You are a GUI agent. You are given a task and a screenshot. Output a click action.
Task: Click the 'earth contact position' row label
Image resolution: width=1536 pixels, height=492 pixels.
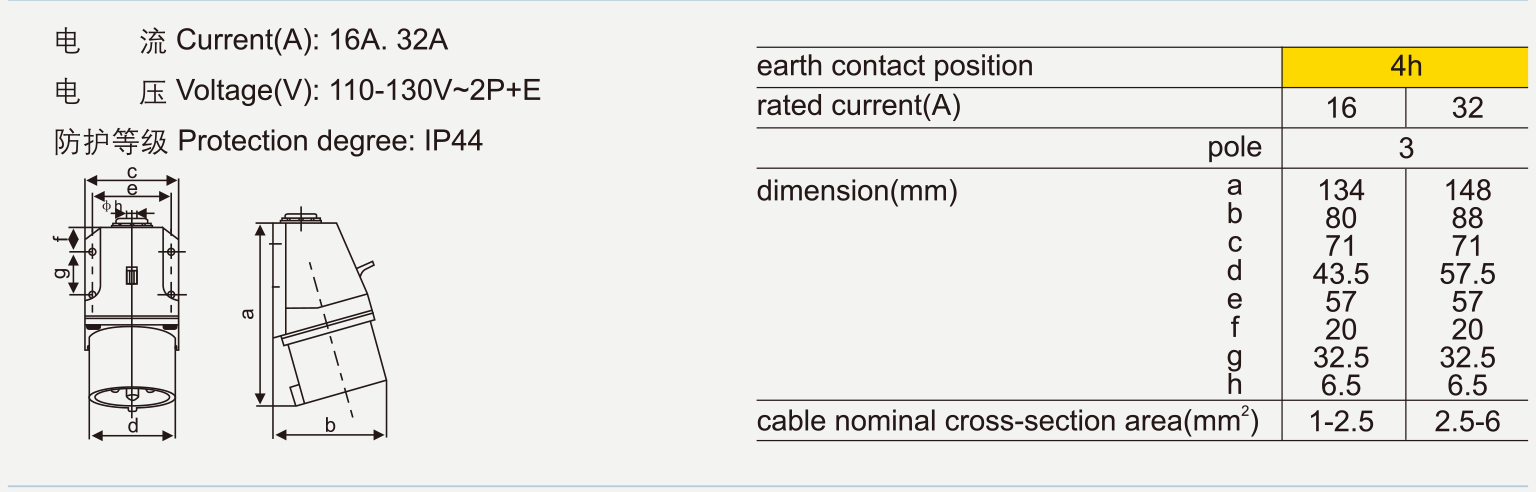pos(894,67)
